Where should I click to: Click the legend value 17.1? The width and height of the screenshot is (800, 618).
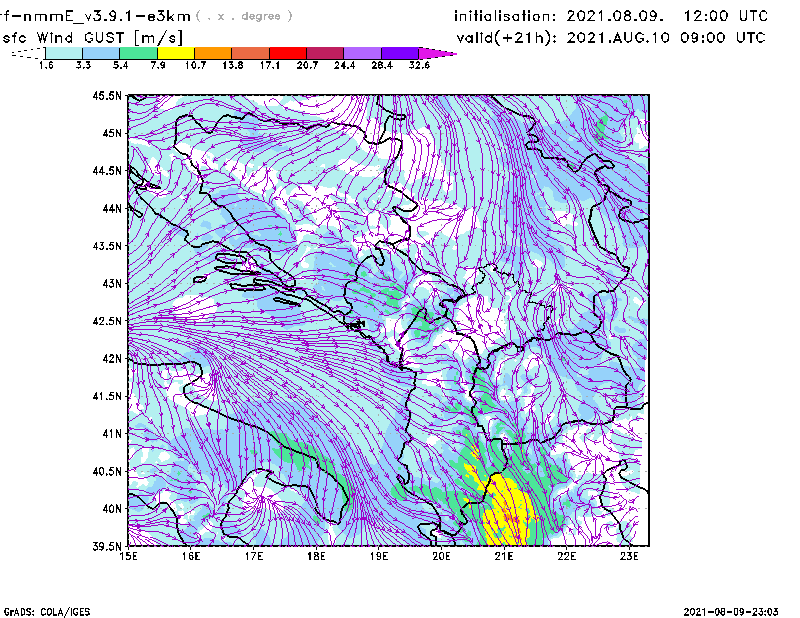(270, 65)
